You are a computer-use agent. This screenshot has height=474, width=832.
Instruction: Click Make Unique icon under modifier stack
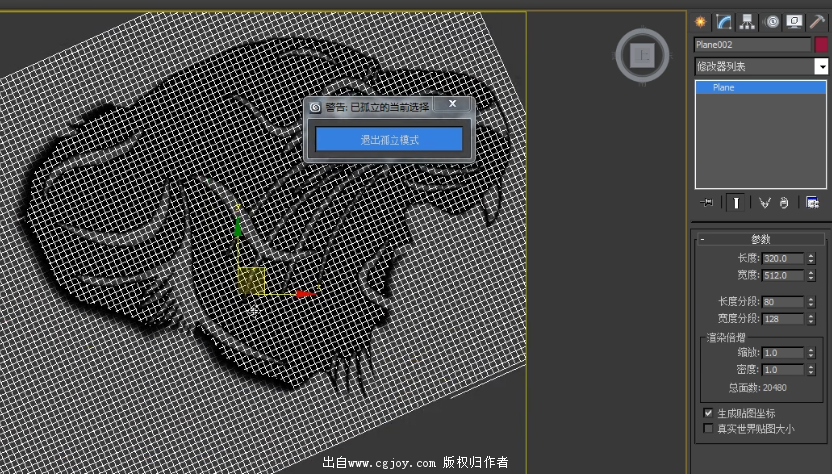tap(764, 203)
